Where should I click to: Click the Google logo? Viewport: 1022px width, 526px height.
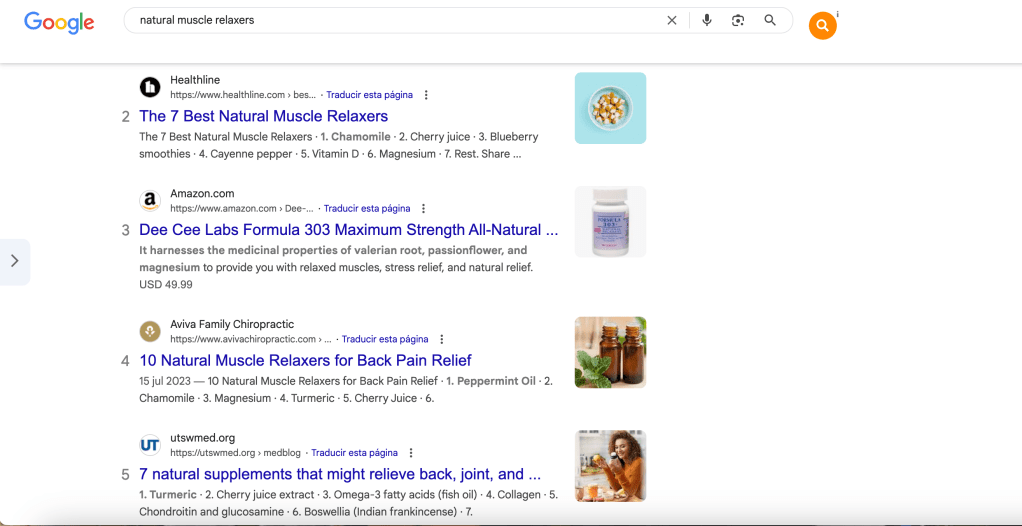[59, 23]
